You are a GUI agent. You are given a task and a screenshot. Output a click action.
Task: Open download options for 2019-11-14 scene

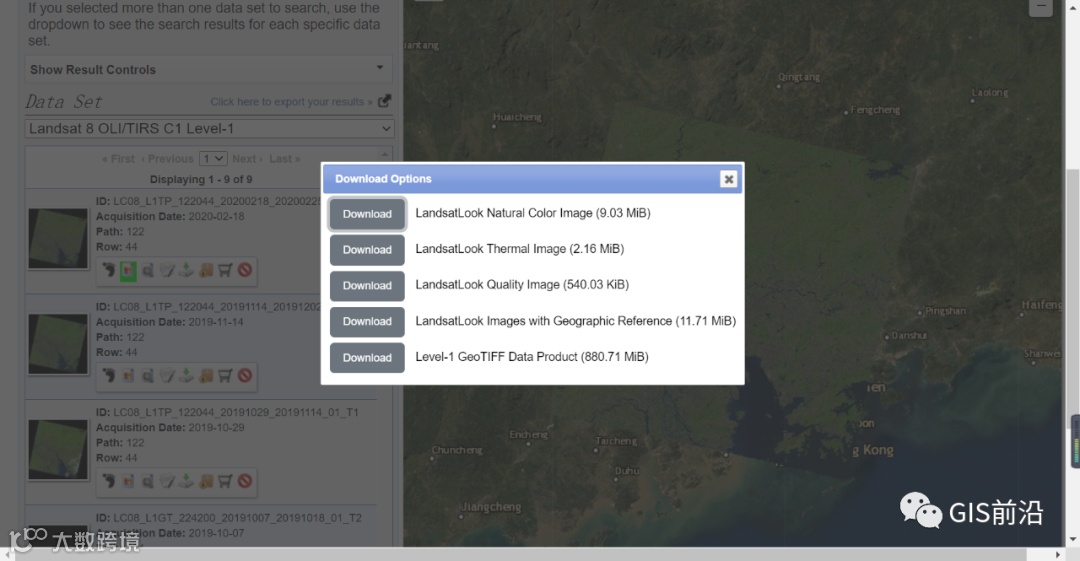point(186,376)
